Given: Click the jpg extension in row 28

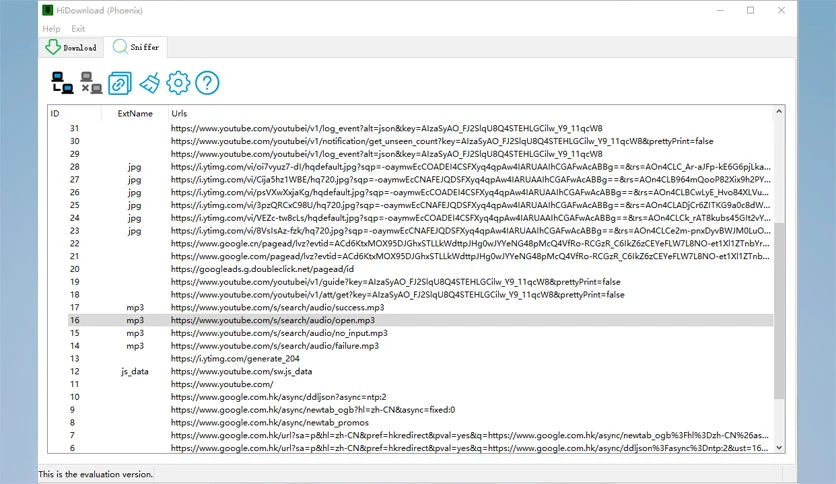Looking at the screenshot, I should click(x=134, y=167).
